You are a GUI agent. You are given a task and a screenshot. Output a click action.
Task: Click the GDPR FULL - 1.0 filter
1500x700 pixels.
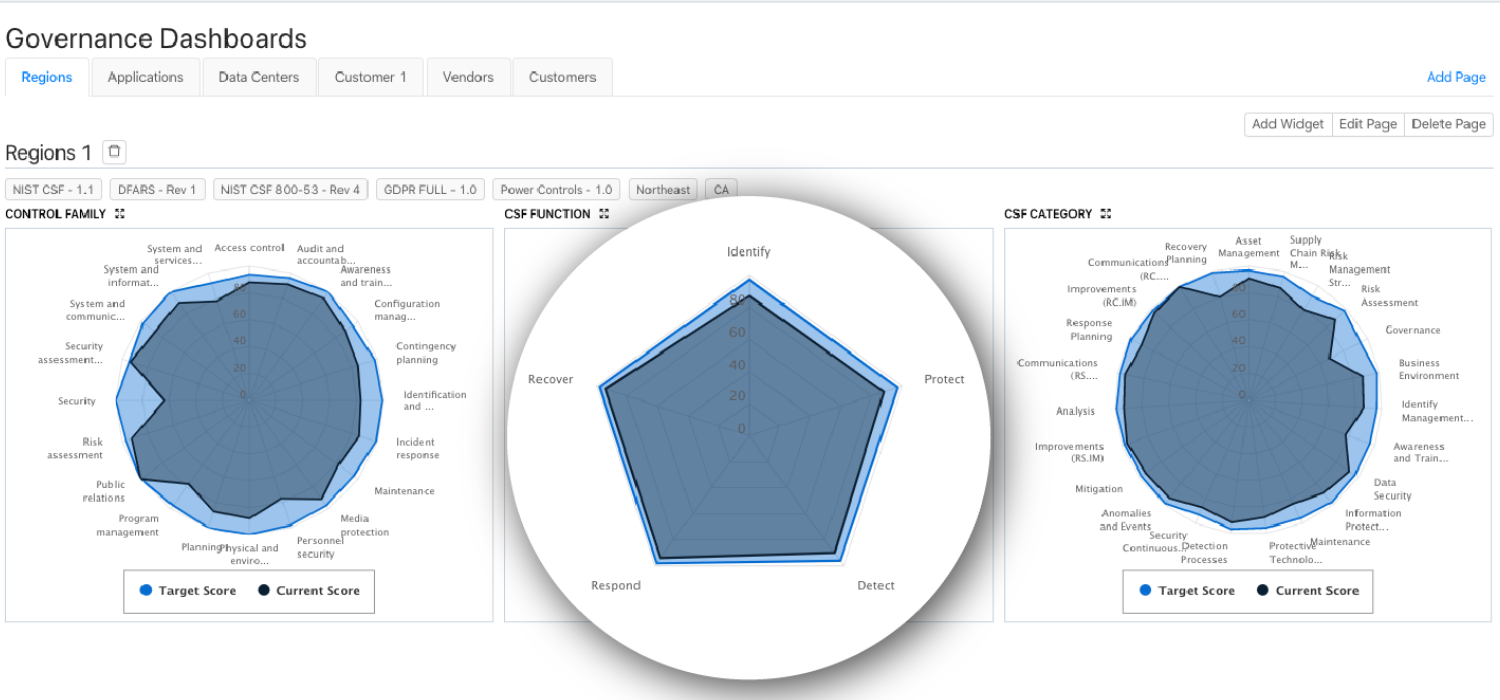click(430, 189)
